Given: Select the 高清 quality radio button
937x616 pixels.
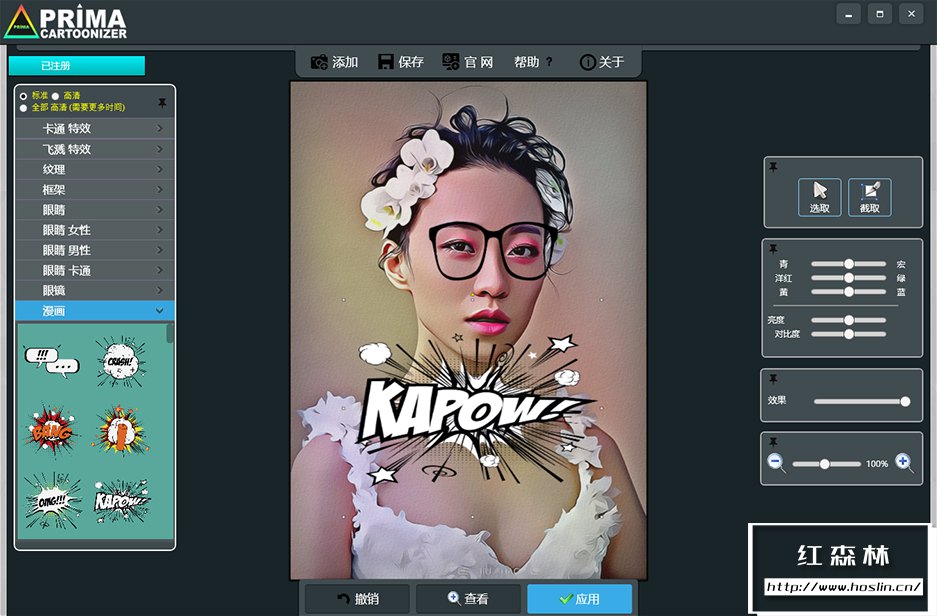Looking at the screenshot, I should pos(55,96).
